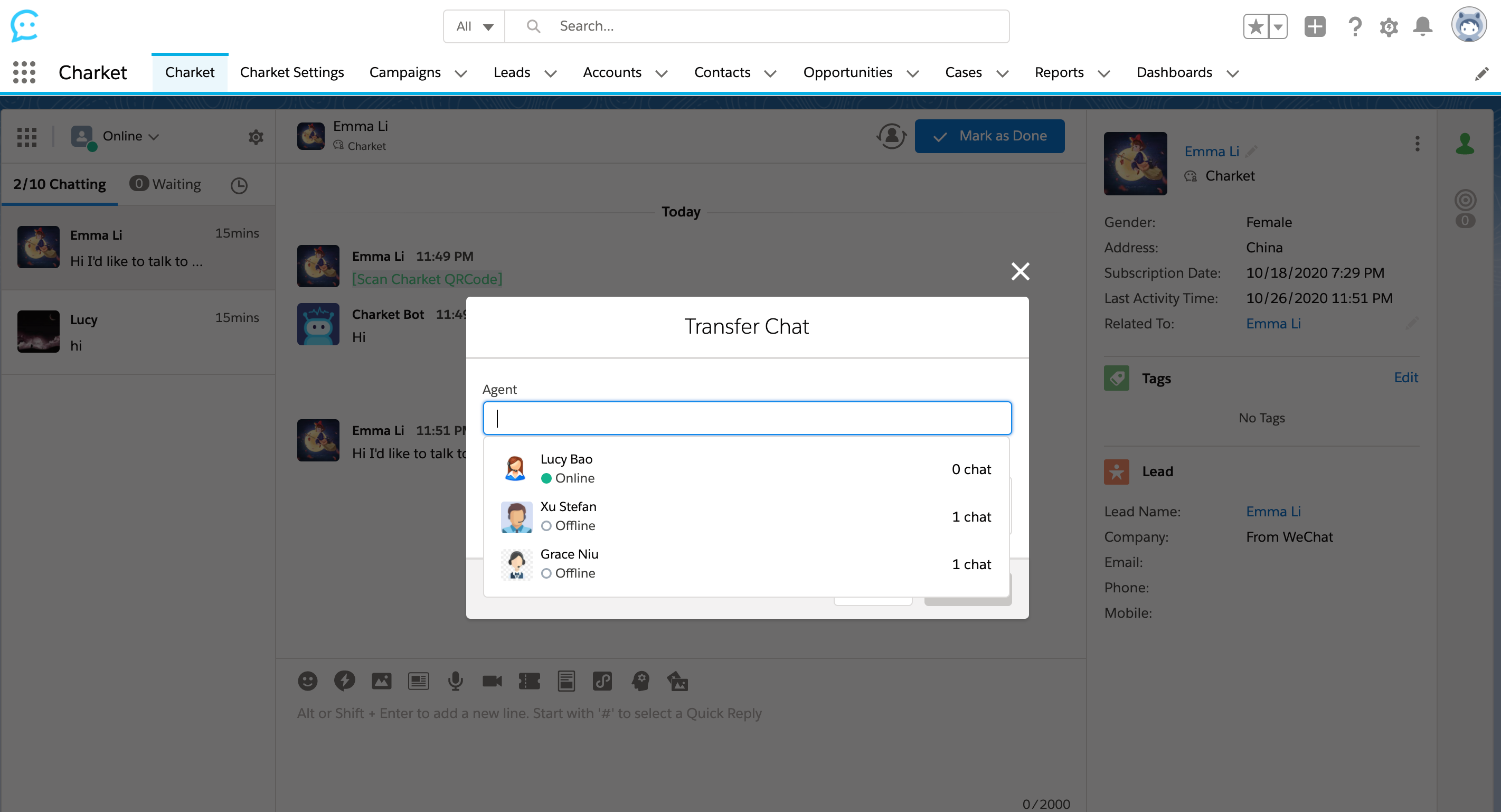Close the Transfer Chat dialog
The width and height of the screenshot is (1501, 812).
pos(1020,271)
